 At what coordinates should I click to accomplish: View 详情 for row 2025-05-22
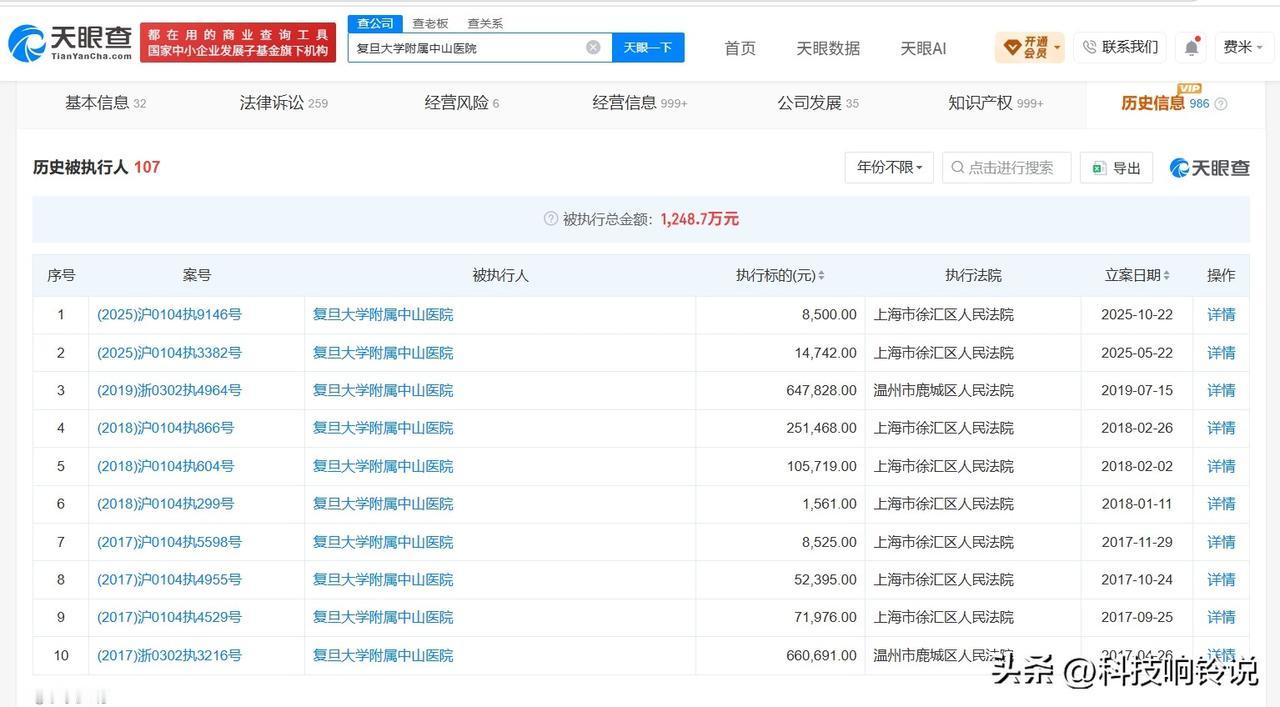(1221, 352)
